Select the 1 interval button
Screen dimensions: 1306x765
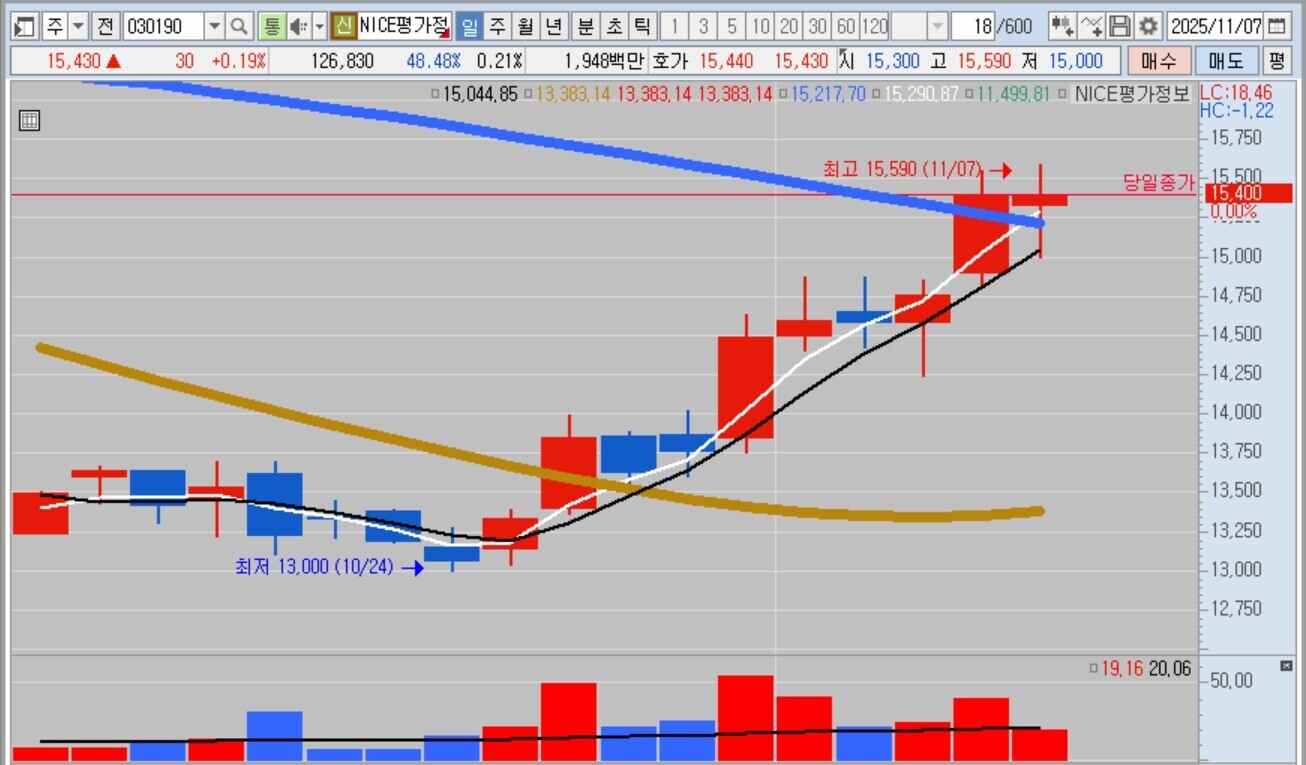point(674,26)
